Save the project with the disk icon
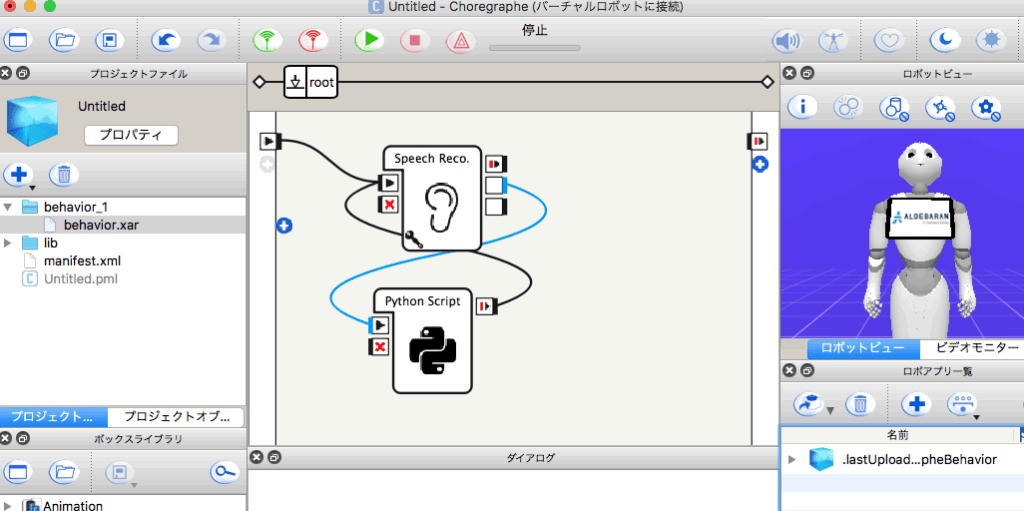This screenshot has height=511, width=1024. (x=109, y=41)
